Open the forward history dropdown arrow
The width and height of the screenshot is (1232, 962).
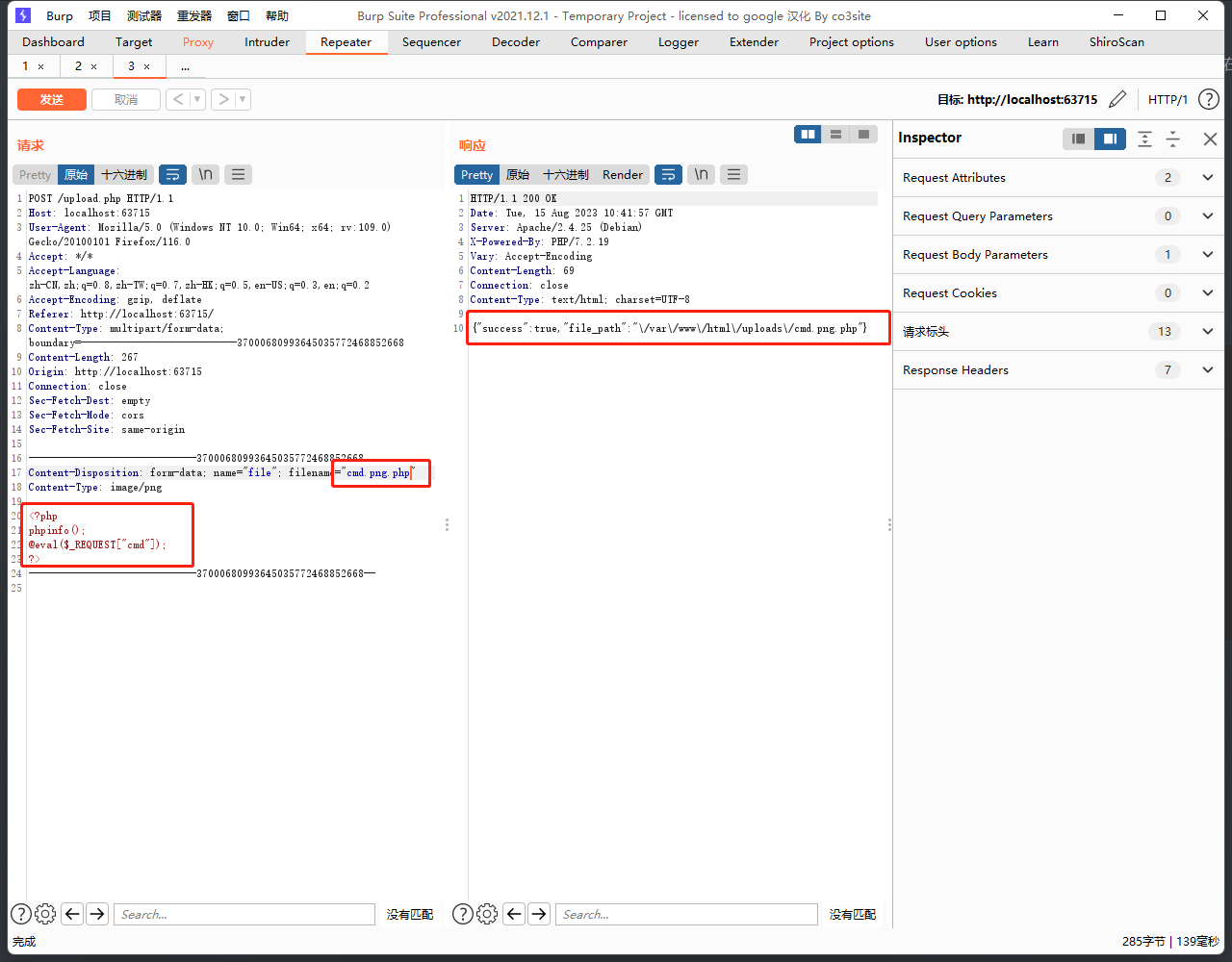(x=243, y=99)
